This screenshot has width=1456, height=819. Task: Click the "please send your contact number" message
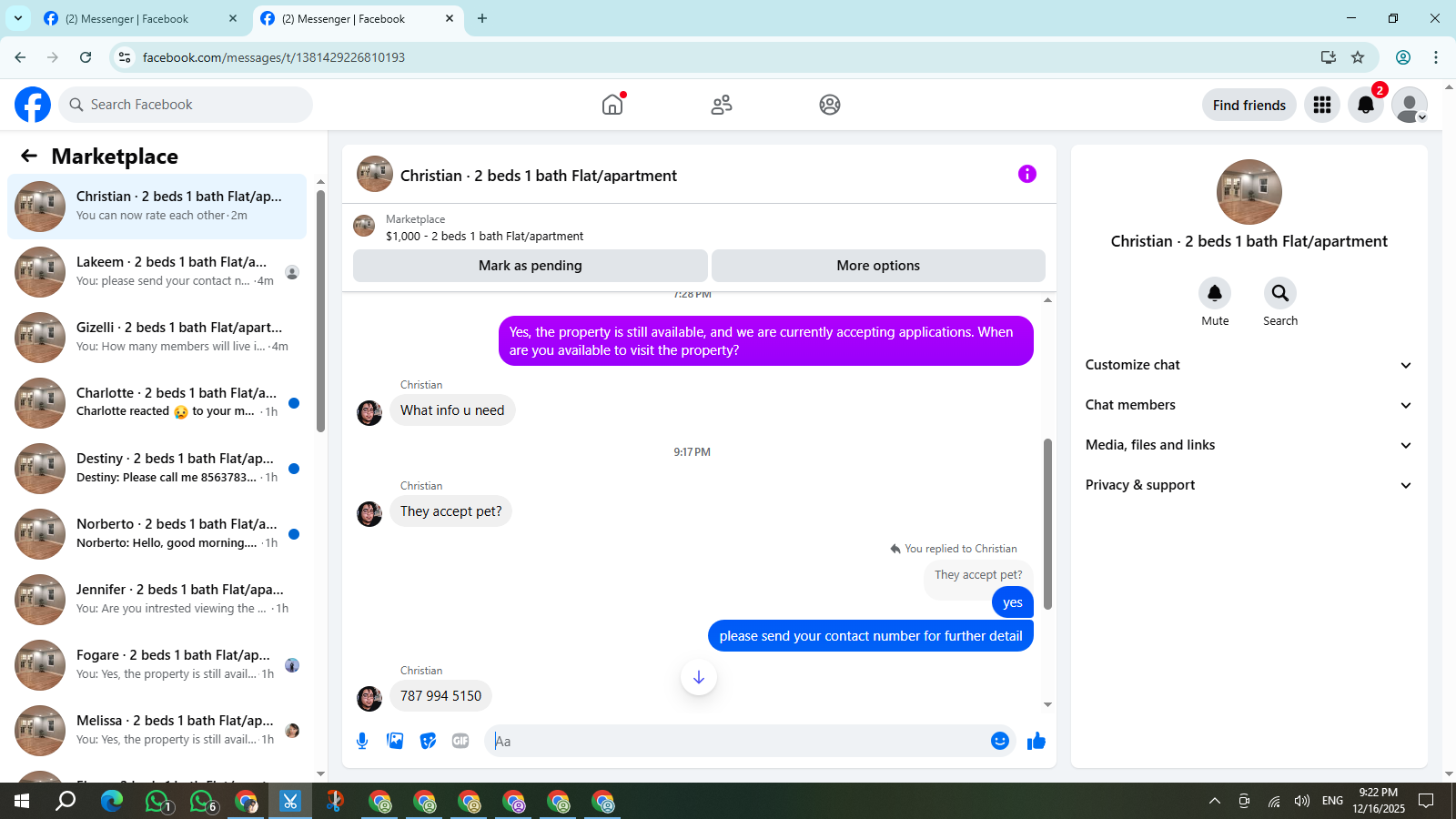click(x=871, y=636)
